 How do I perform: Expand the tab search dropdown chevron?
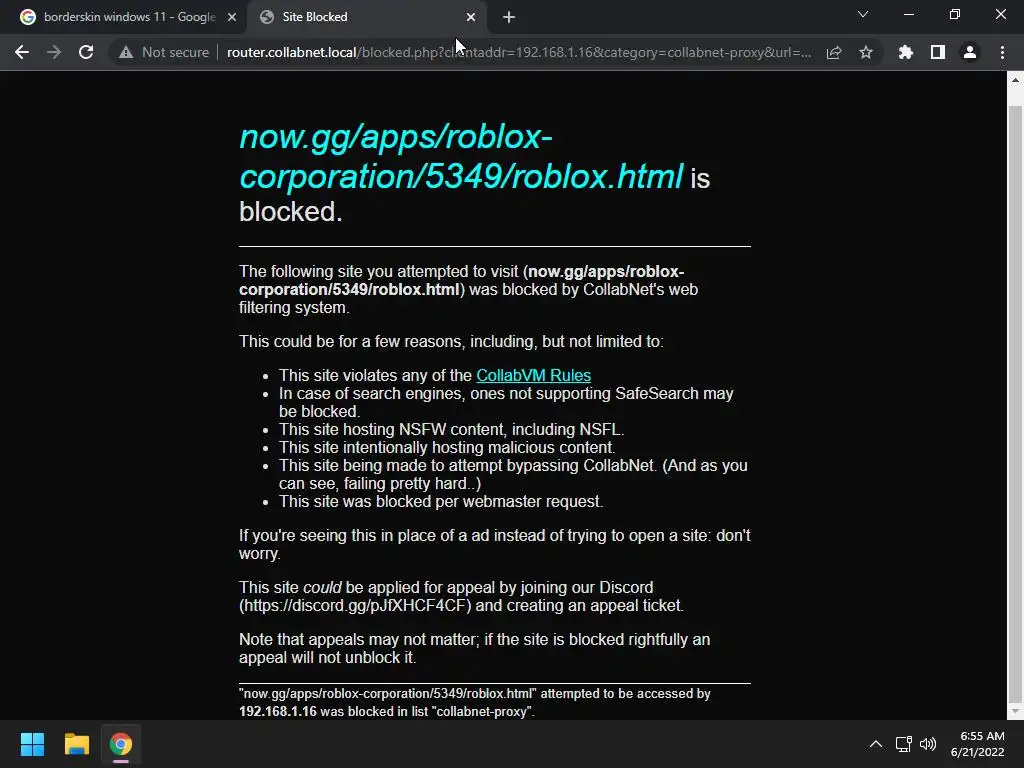[x=863, y=14]
